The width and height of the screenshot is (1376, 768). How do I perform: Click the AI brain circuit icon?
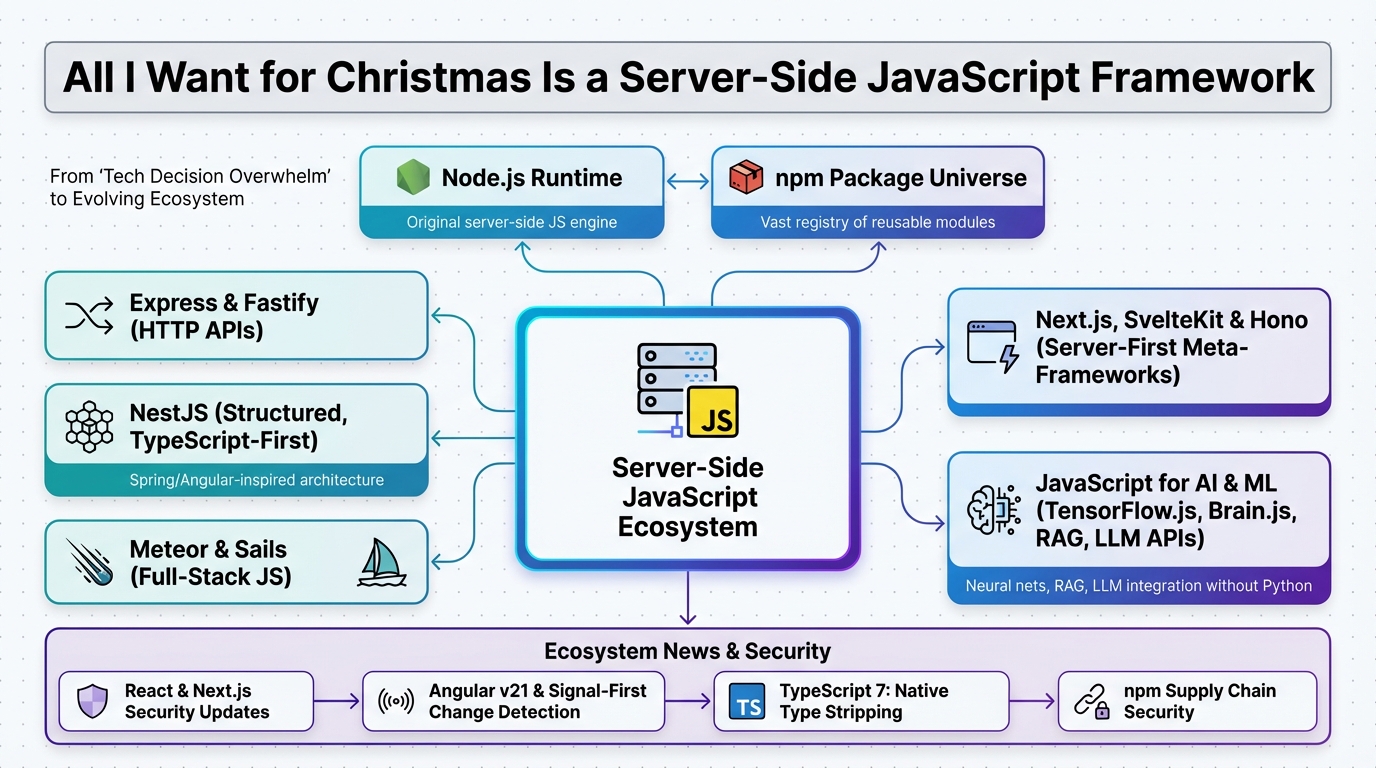993,511
